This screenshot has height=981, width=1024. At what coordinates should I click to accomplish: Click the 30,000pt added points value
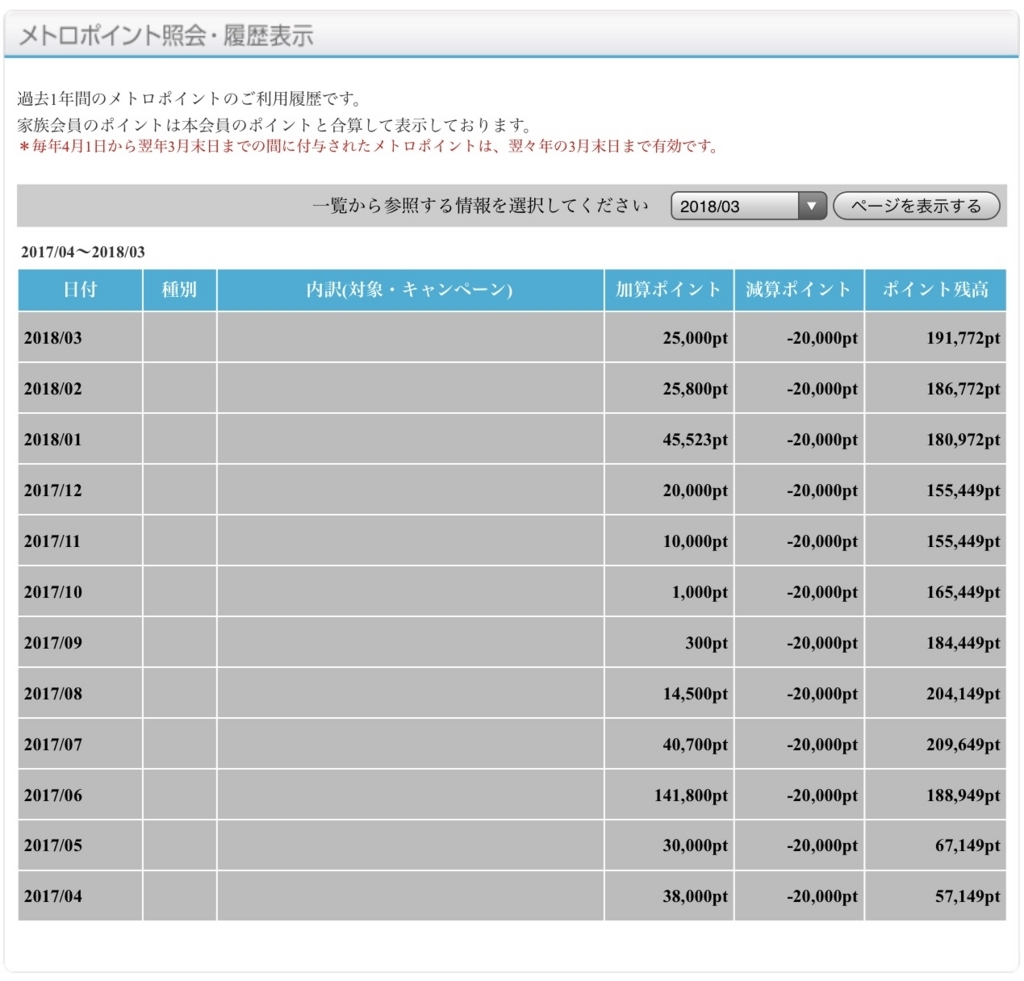point(695,846)
